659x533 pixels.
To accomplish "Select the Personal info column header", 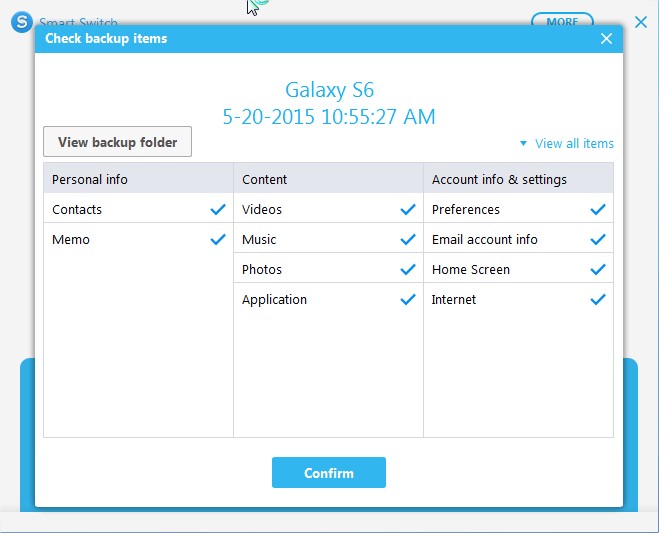I will click(x=138, y=178).
